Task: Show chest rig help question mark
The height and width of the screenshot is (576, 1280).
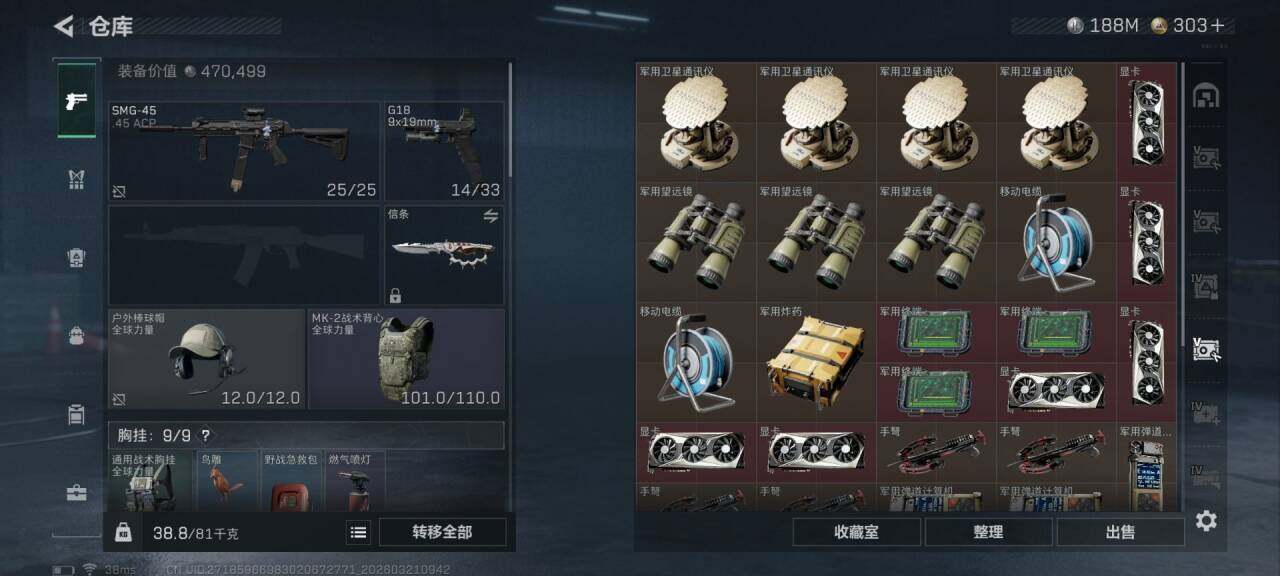Action: (205, 436)
